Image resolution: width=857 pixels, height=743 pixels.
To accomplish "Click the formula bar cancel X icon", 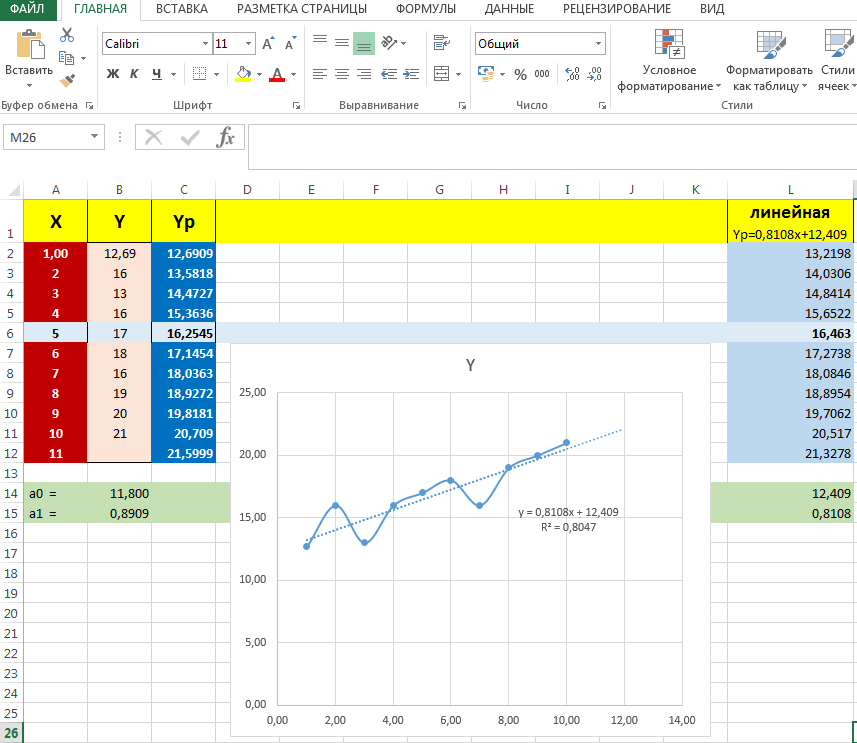I will 154,137.
